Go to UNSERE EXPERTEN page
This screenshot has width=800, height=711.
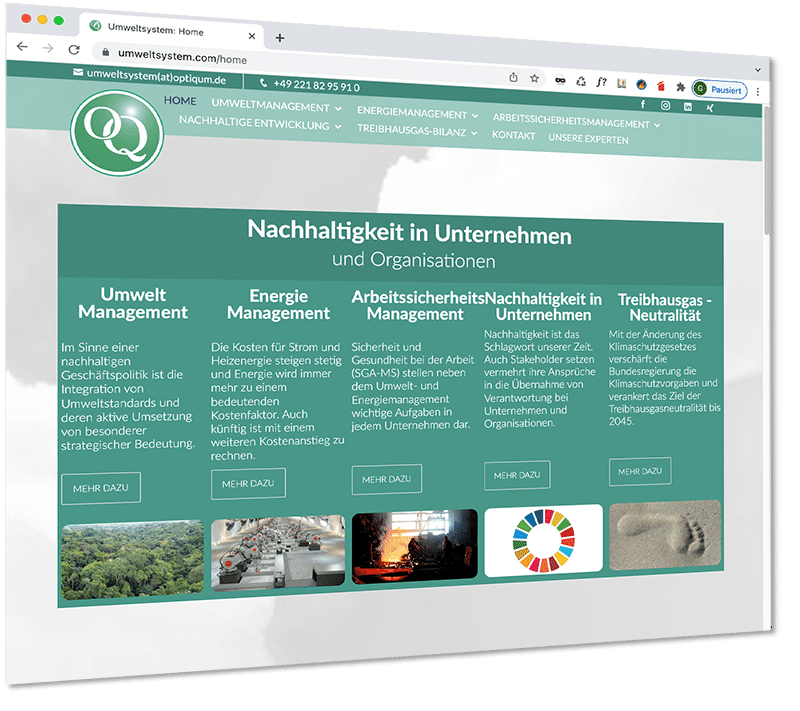point(588,139)
